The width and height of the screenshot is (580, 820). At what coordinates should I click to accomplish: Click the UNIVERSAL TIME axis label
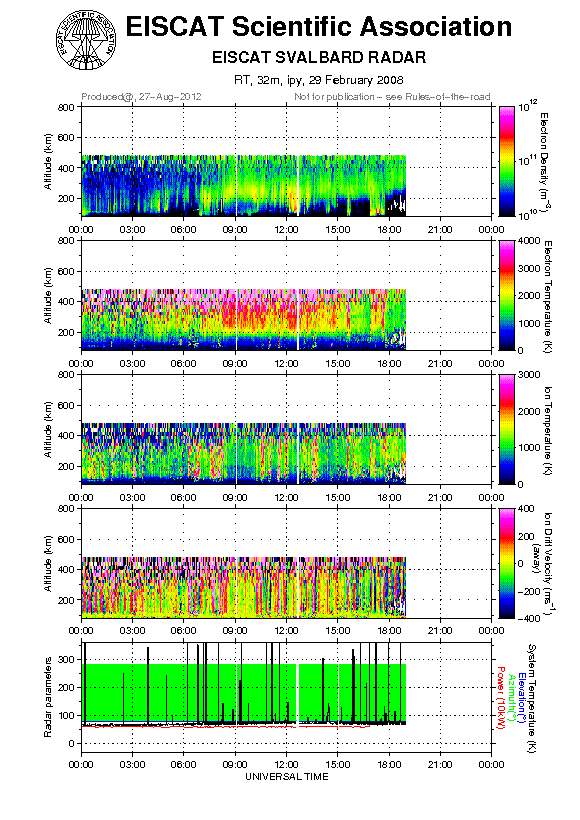pos(287,777)
